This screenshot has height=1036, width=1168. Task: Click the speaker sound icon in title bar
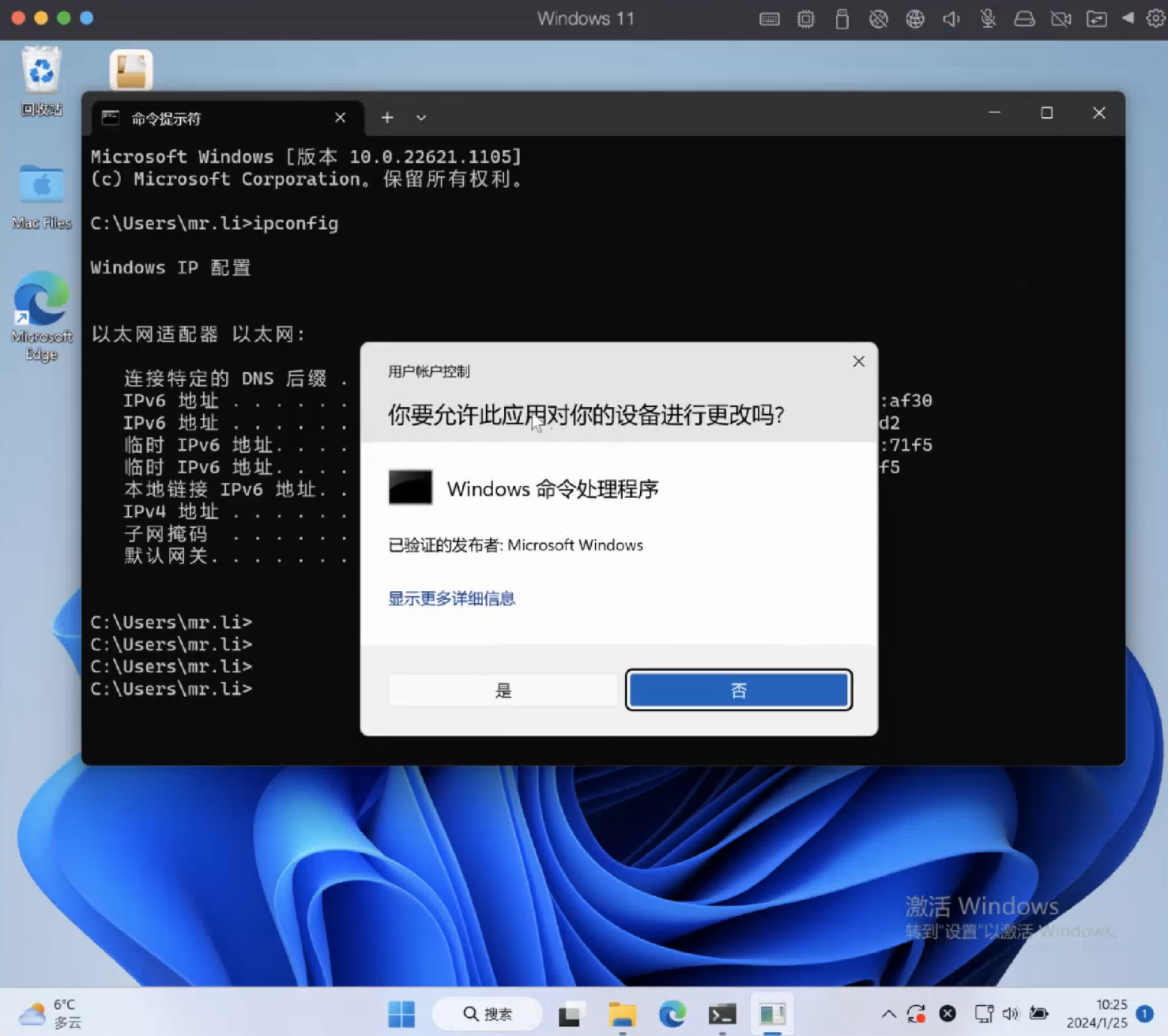pos(951,19)
